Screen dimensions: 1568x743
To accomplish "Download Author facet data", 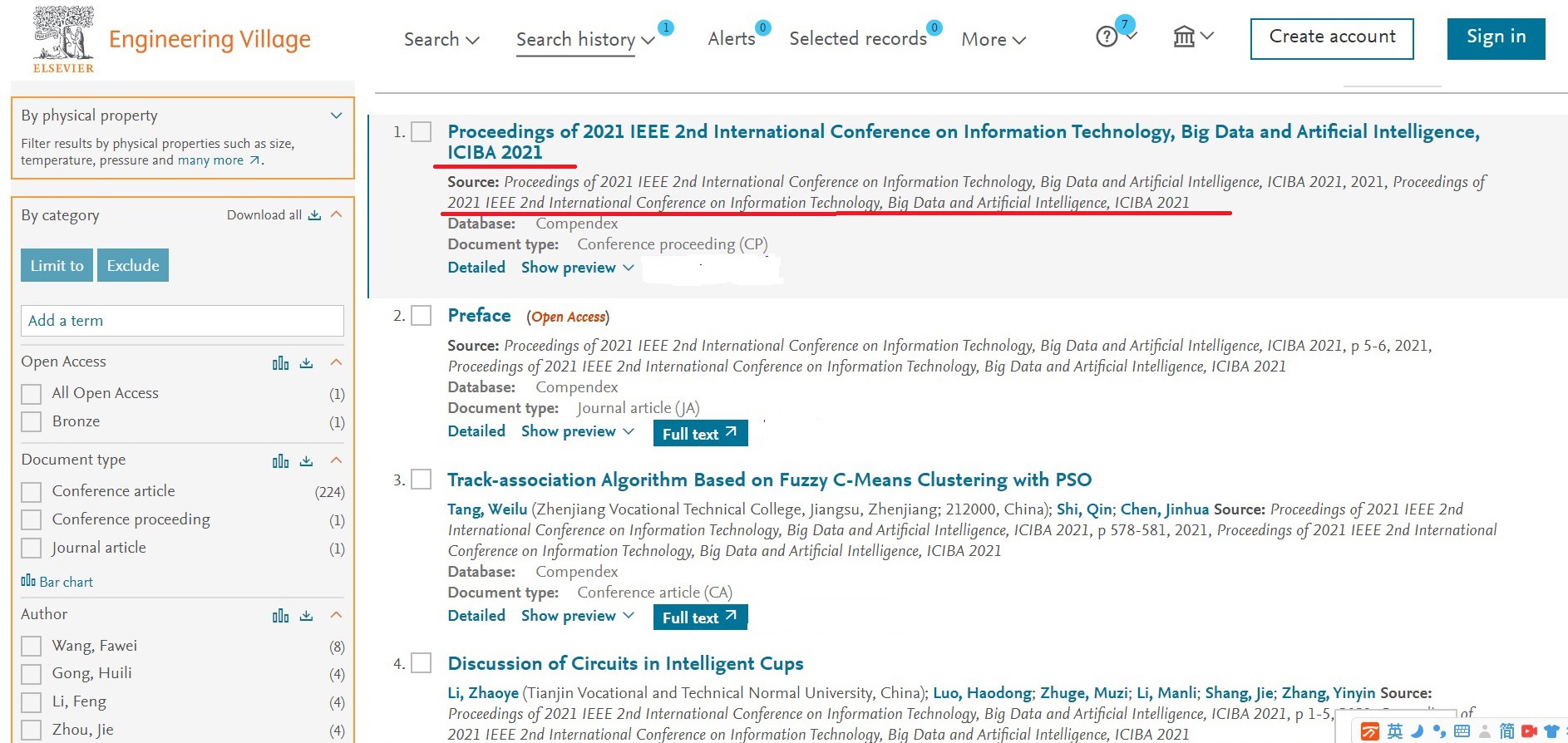I will coord(307,615).
